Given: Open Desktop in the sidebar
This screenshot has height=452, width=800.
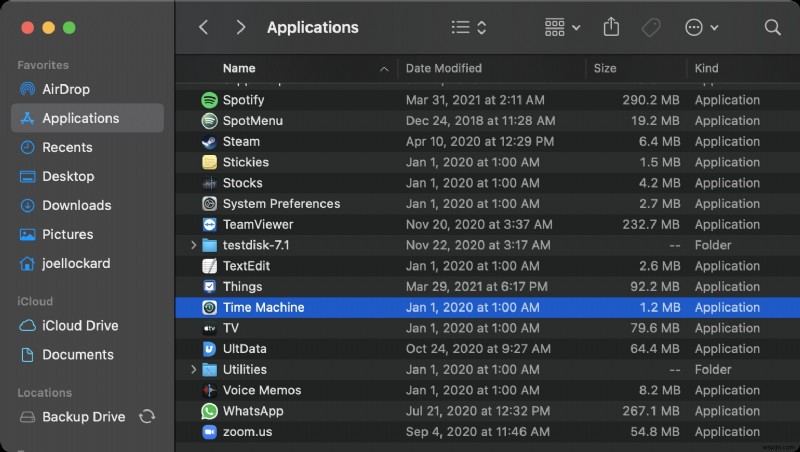Looking at the screenshot, I should coord(87,177).
